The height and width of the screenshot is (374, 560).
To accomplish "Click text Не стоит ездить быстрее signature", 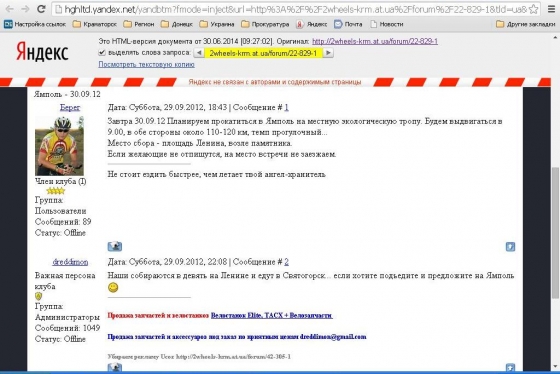I will pyautogui.click(x=216, y=175).
